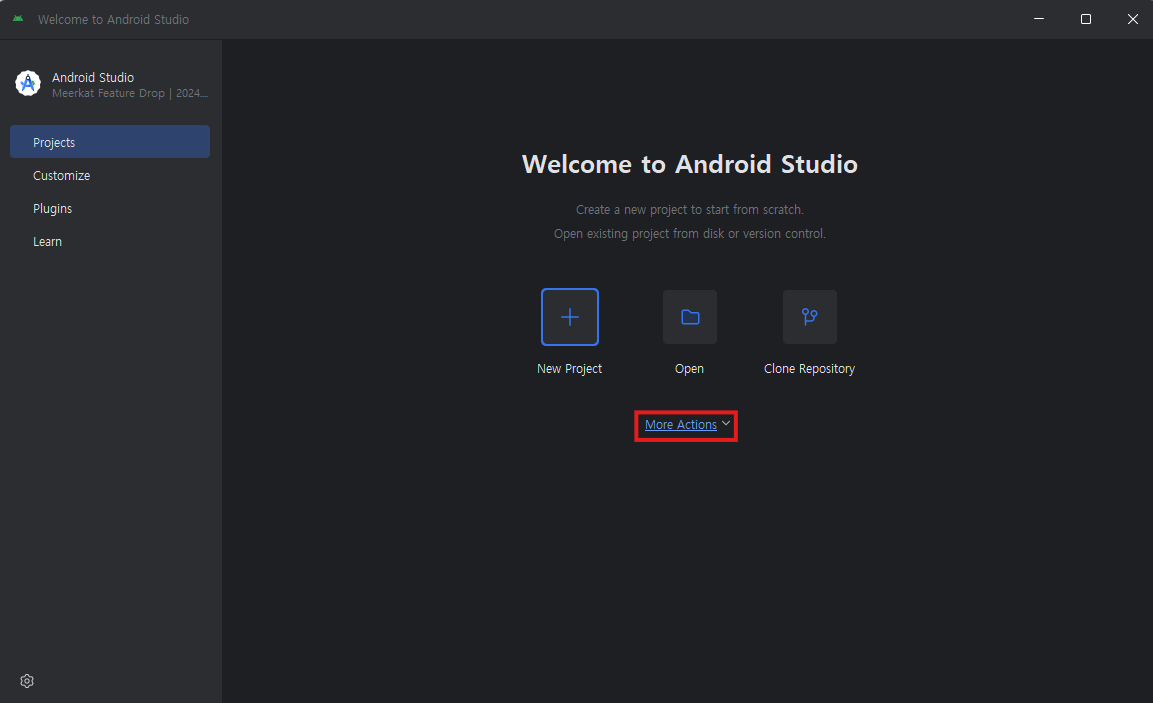
Task: Click the Meerkat Feature Drop version text
Action: coord(130,93)
